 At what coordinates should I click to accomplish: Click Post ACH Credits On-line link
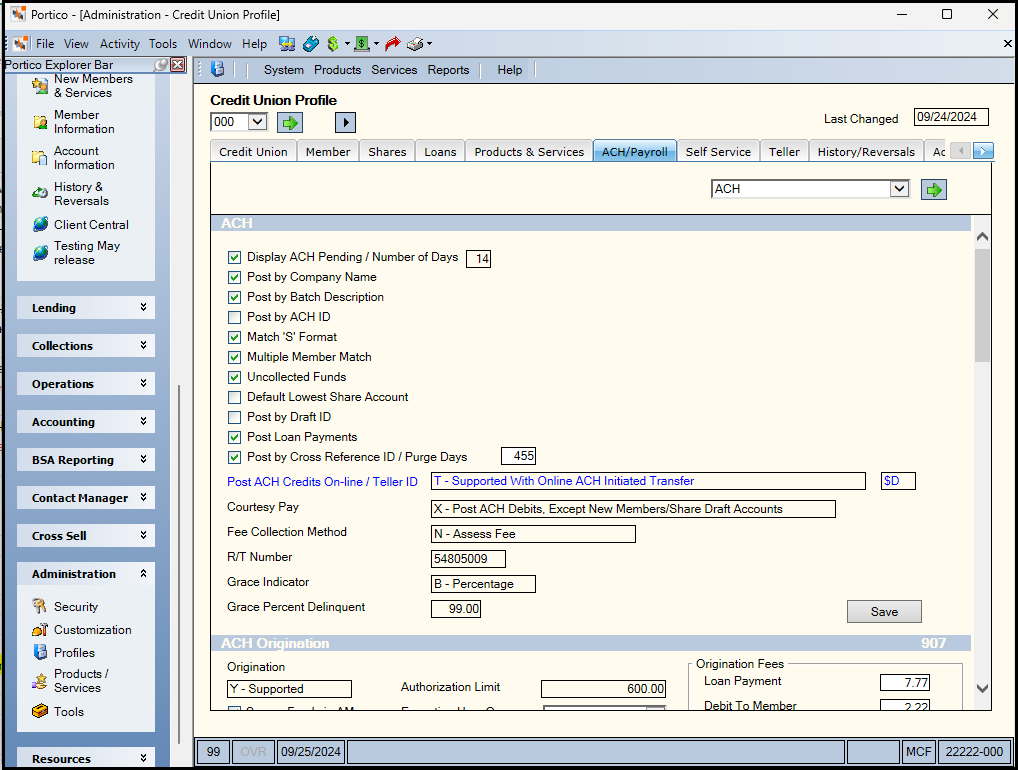coord(322,482)
